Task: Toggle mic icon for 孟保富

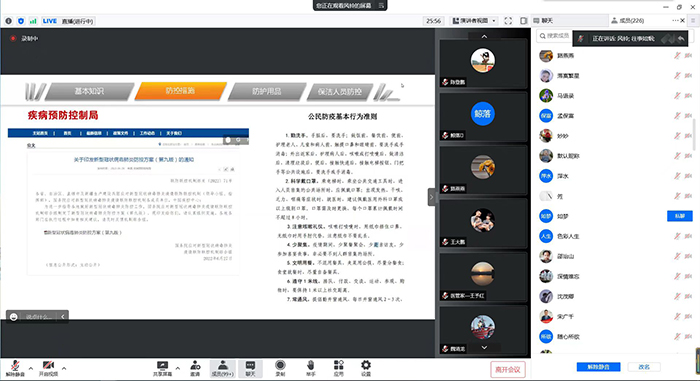Action: (677, 116)
